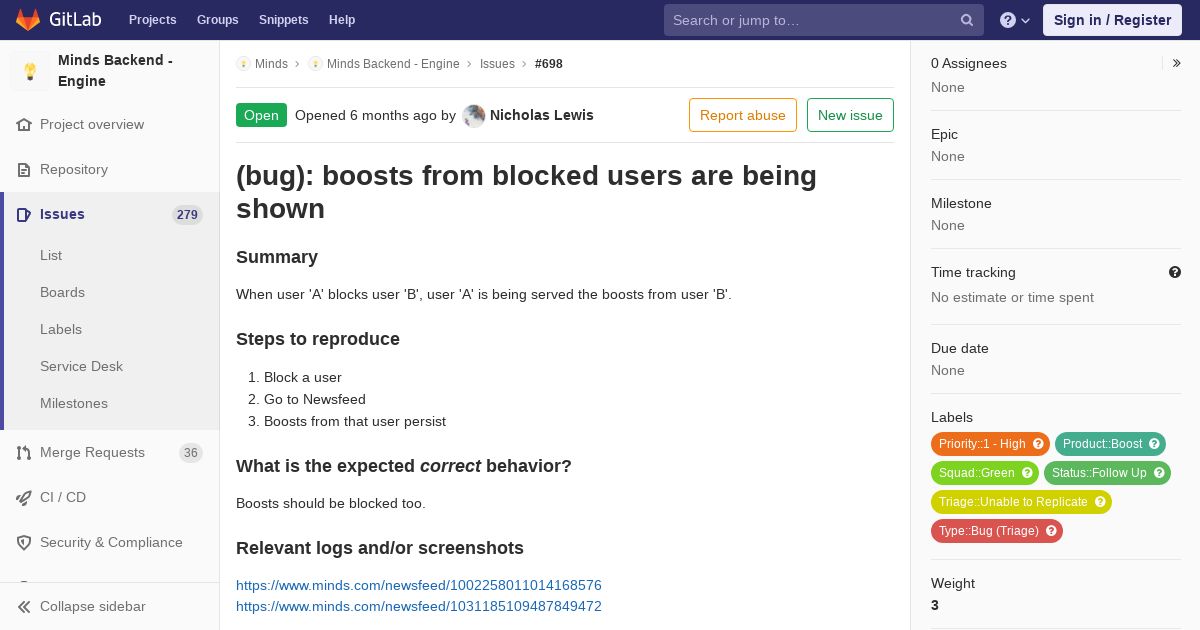Select Milestones under Issues
This screenshot has width=1200, height=630.
tap(74, 404)
